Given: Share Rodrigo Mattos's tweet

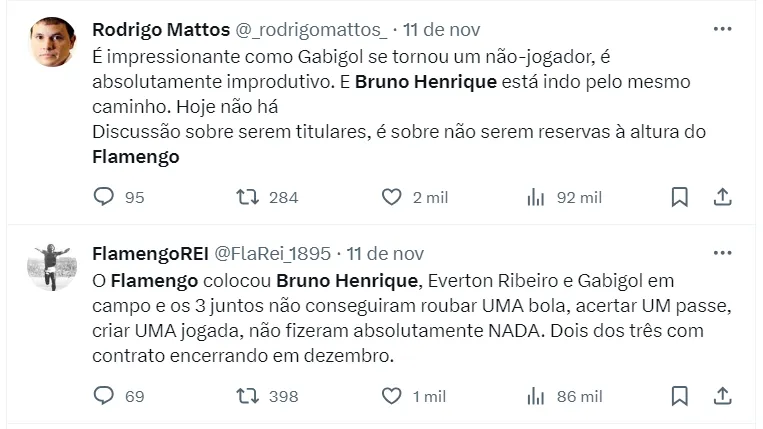Looking at the screenshot, I should [x=722, y=197].
